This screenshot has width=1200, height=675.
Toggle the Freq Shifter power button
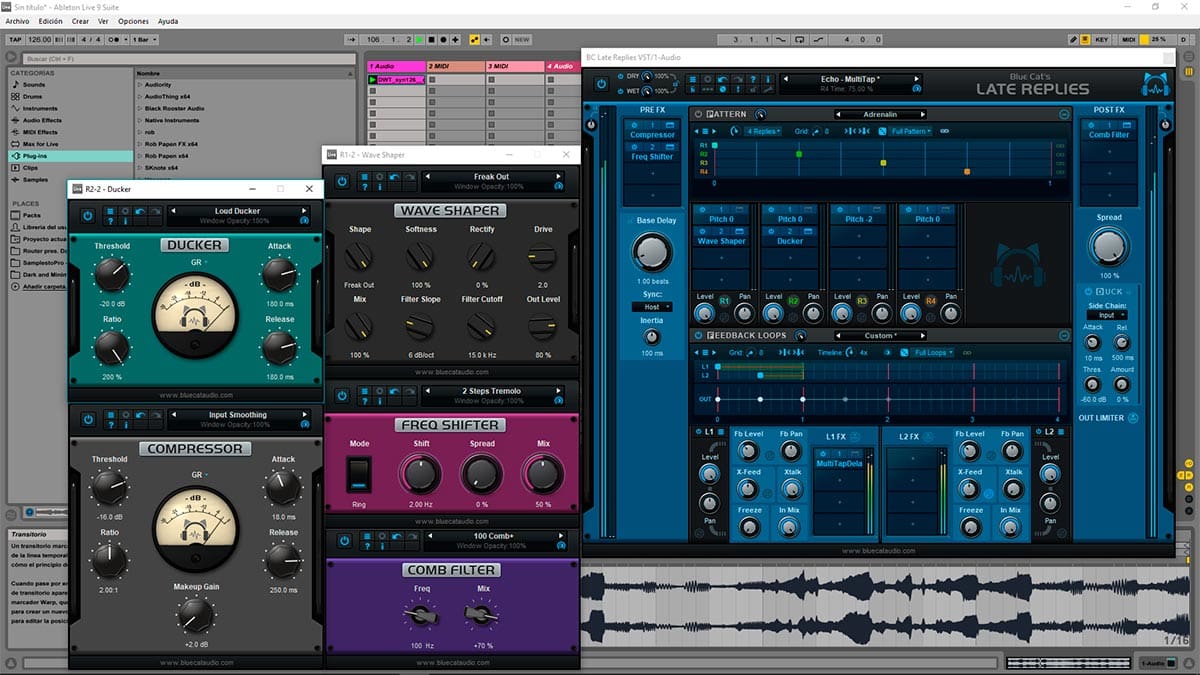[342, 396]
